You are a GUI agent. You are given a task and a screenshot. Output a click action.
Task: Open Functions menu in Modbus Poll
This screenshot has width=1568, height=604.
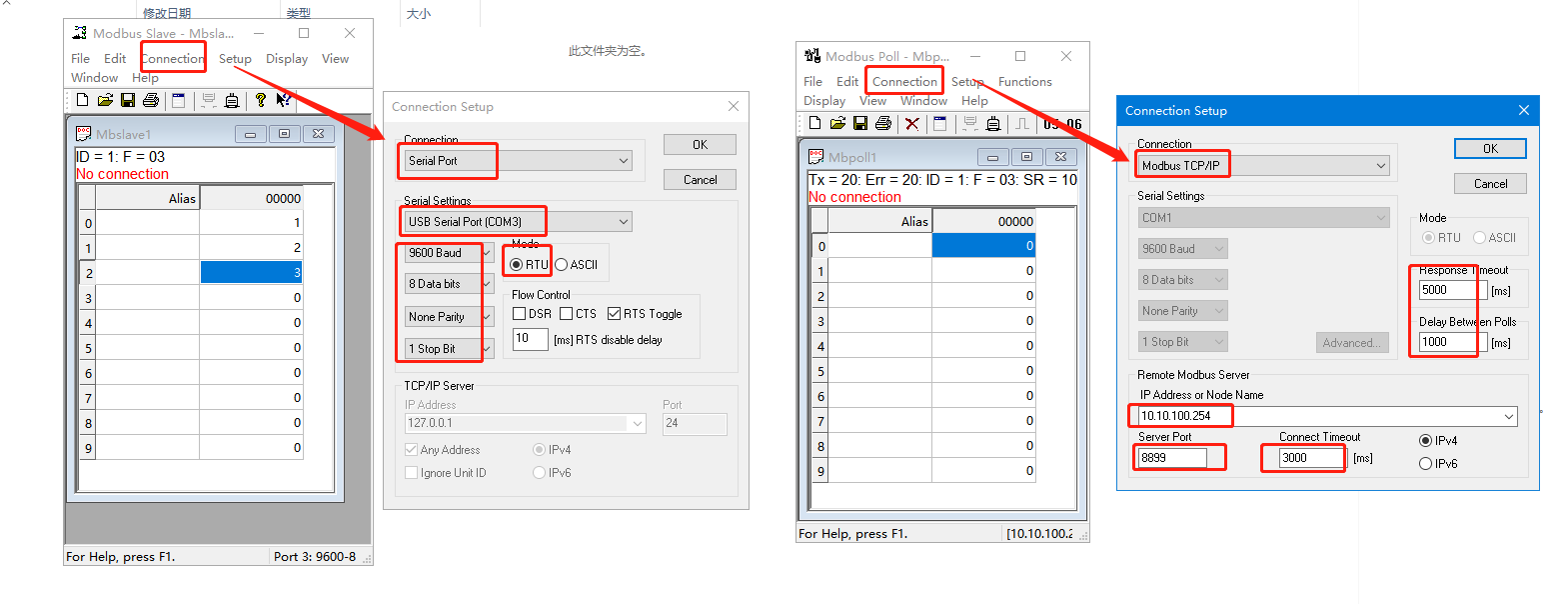[x=1024, y=82]
